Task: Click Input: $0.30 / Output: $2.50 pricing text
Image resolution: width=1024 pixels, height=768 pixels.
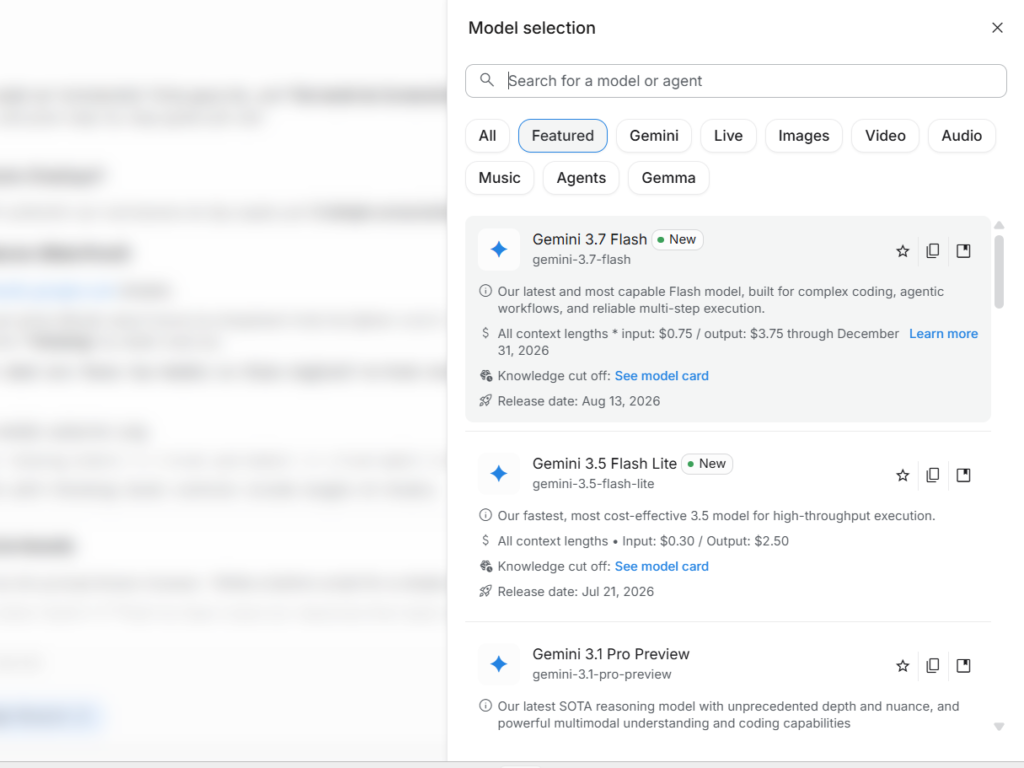Action: point(705,541)
